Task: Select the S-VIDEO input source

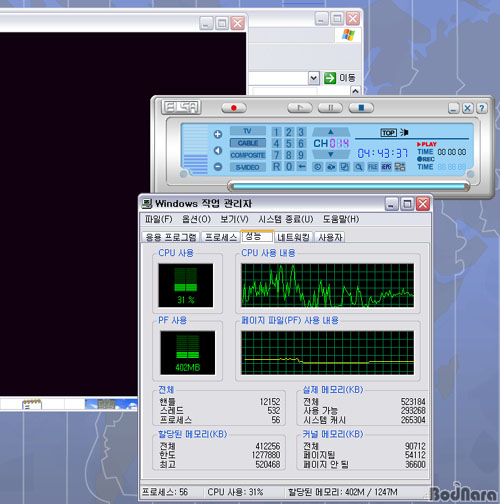Action: 248,167
